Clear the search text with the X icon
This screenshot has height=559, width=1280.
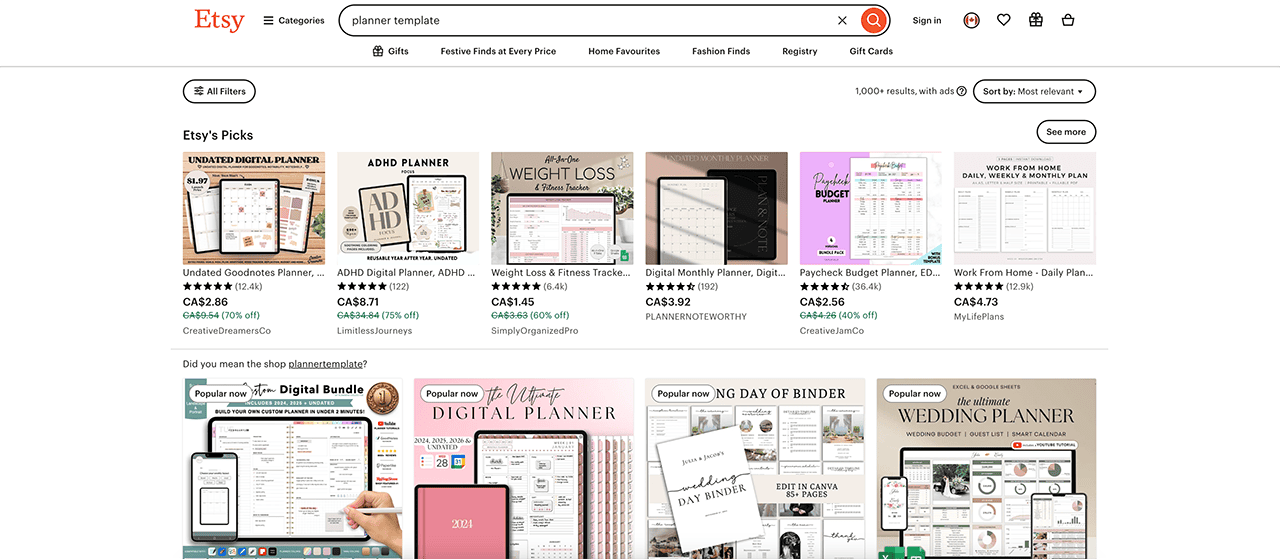click(842, 20)
